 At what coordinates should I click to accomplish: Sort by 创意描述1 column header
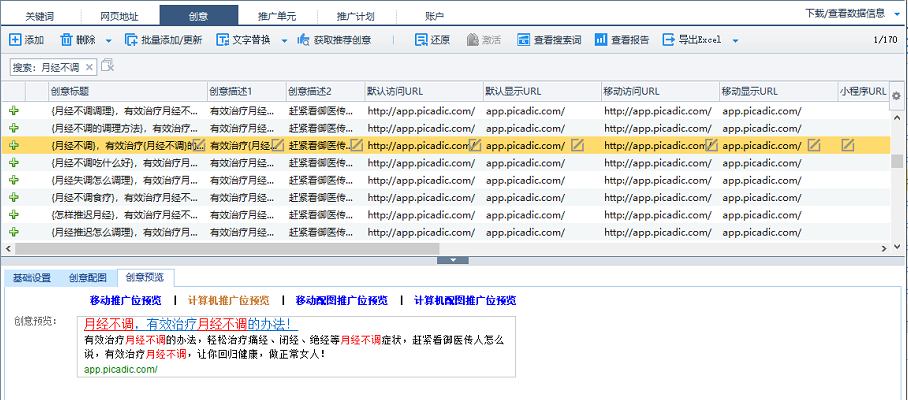(x=247, y=91)
